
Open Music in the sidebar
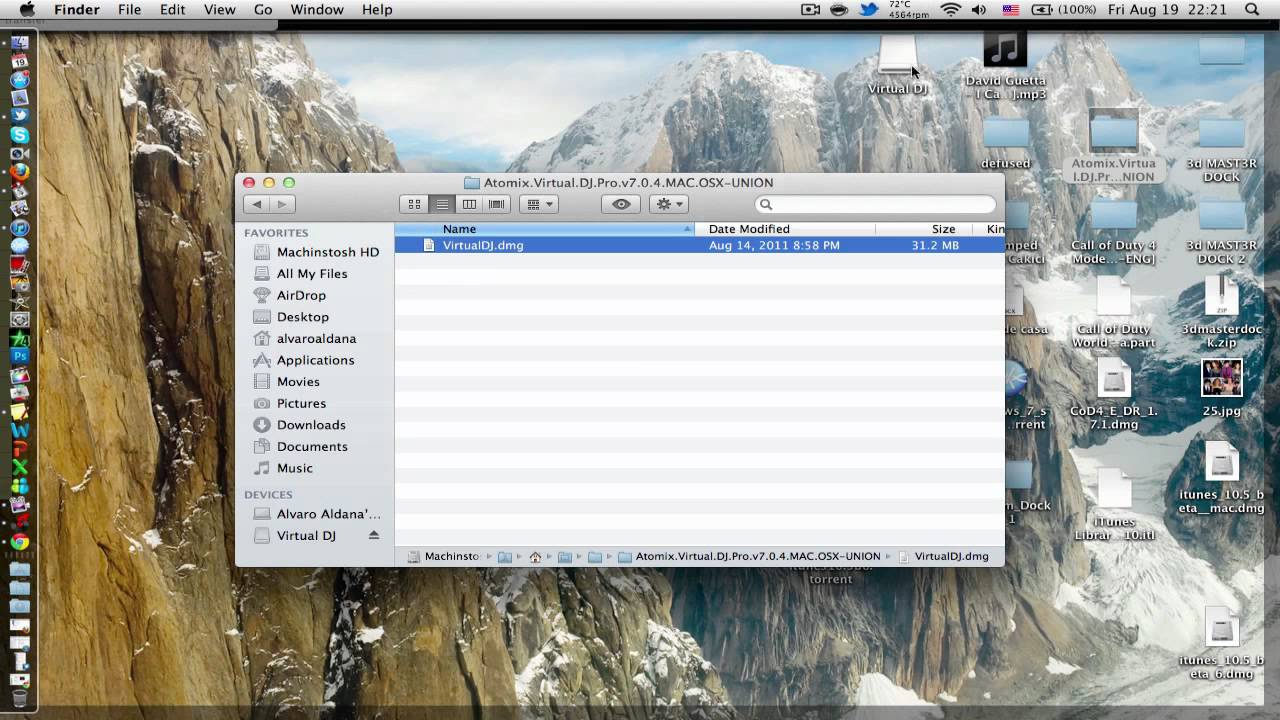click(x=283, y=468)
